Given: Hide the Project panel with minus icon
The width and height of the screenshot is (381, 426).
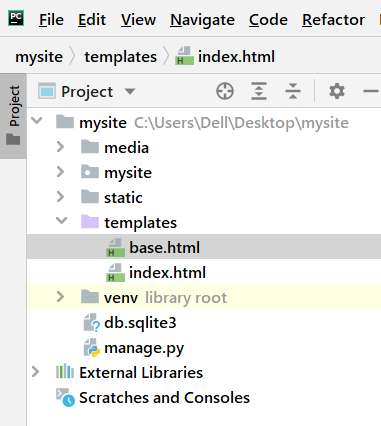Looking at the screenshot, I should 371,91.
